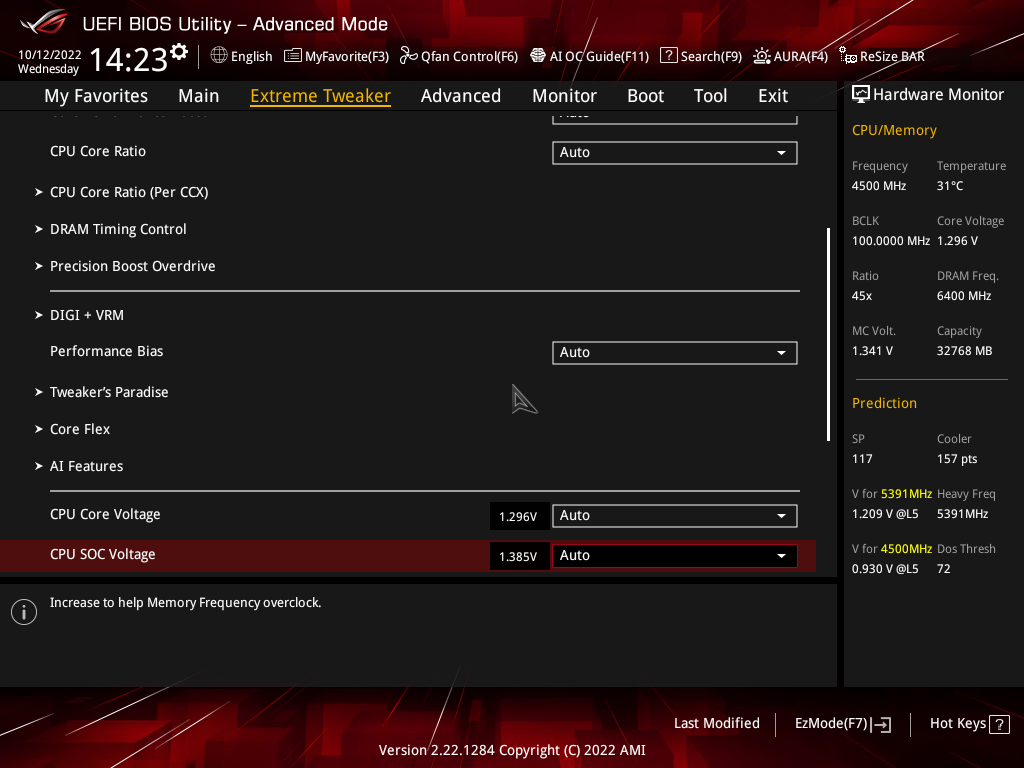Expand DIGI + VRM submenu
The image size is (1024, 768).
[87, 315]
